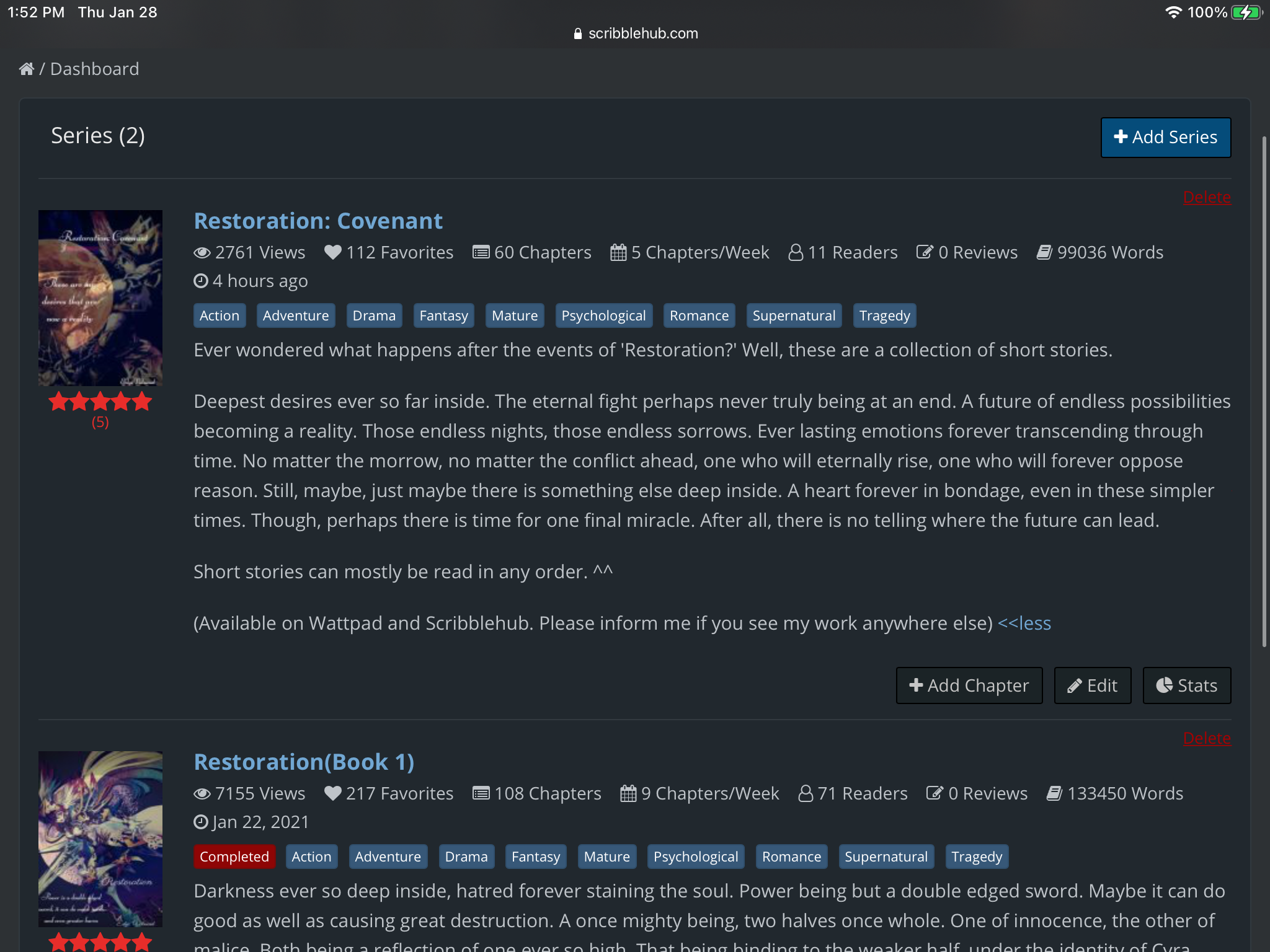The width and height of the screenshot is (1270, 952).
Task: Click the calendar Chapters/Week icon for Restoration: Covenant
Action: (618, 252)
